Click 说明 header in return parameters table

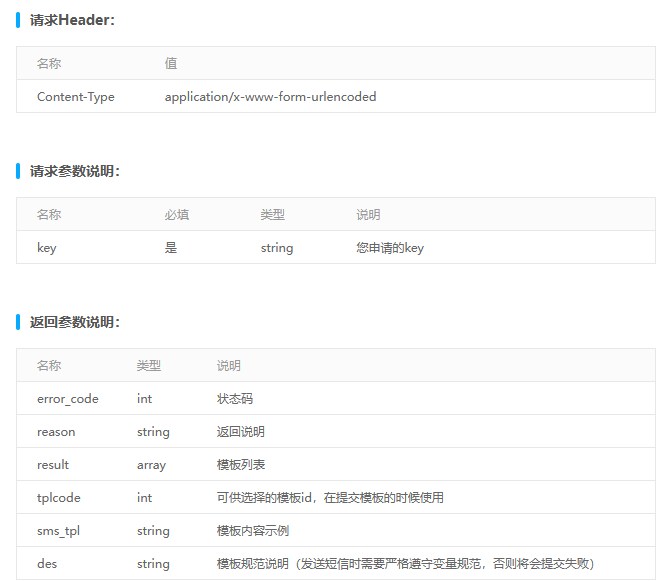click(229, 365)
